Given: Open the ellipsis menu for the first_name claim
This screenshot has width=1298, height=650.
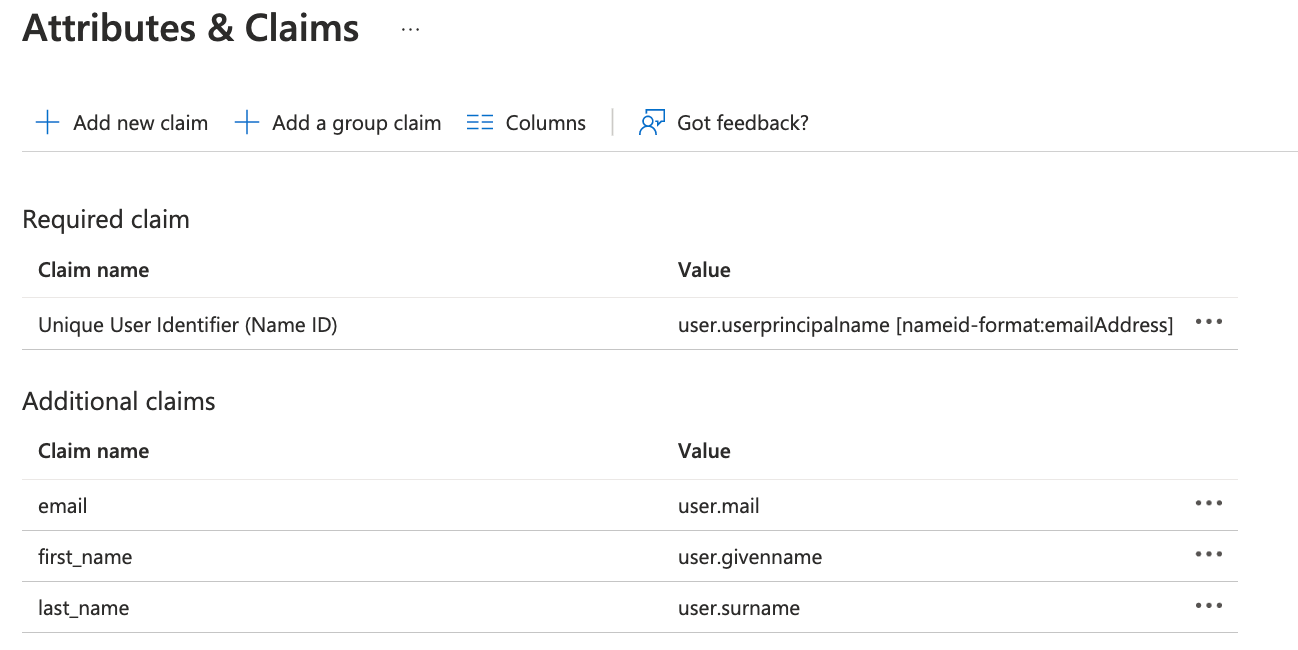Looking at the screenshot, I should click(x=1208, y=555).
